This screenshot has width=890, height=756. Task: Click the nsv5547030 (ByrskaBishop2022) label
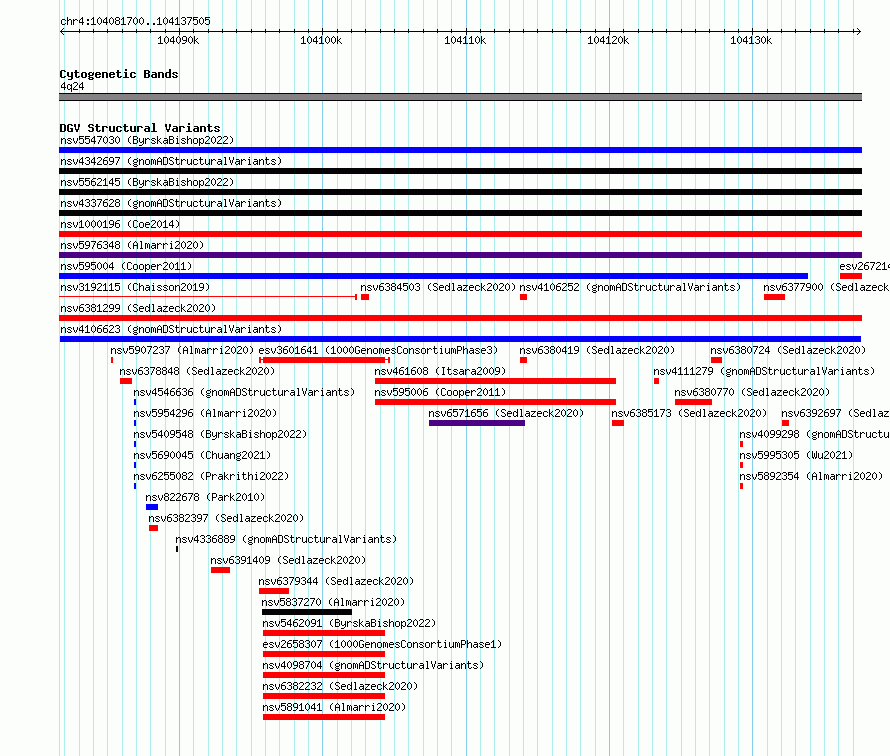coord(147,140)
